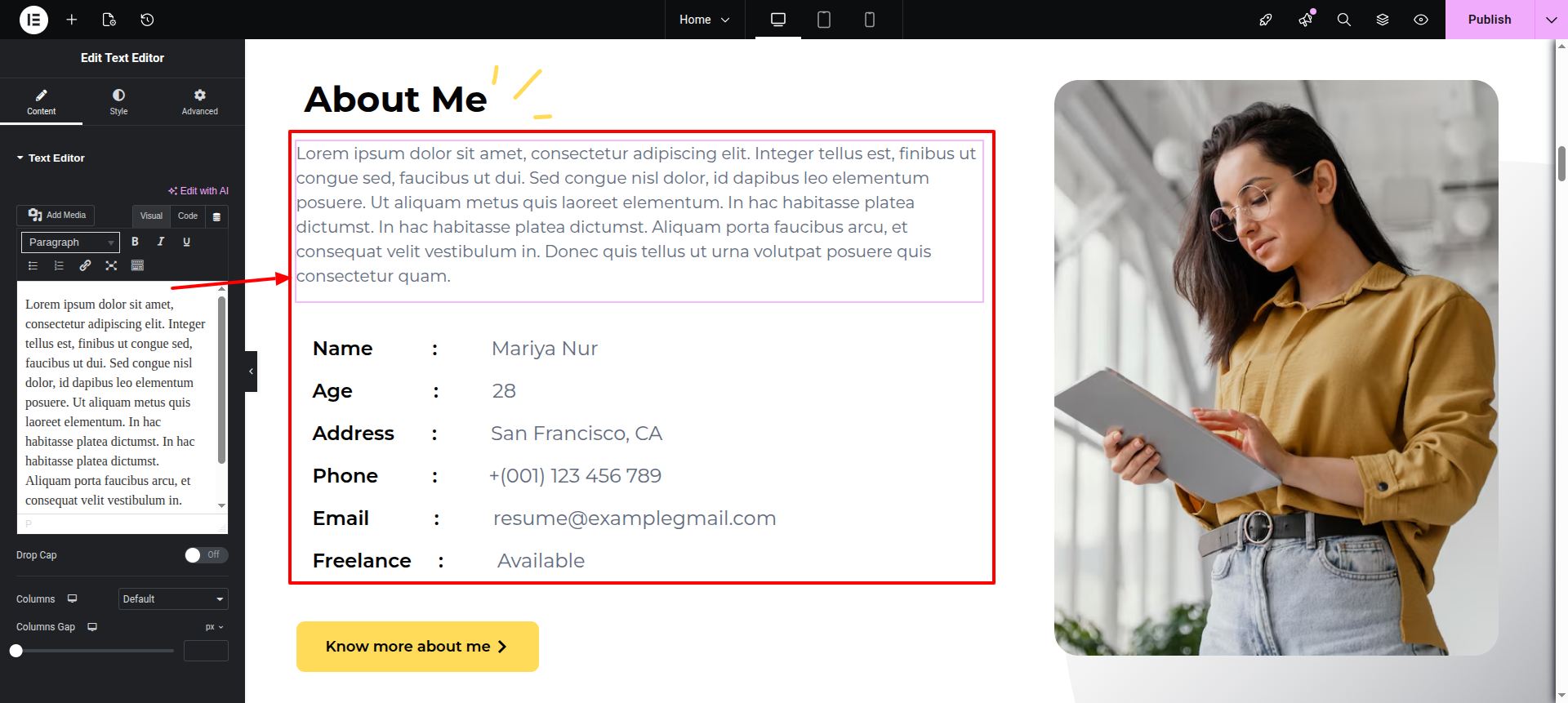Expand the Columns Default dropdown
1568x703 pixels.
(173, 599)
